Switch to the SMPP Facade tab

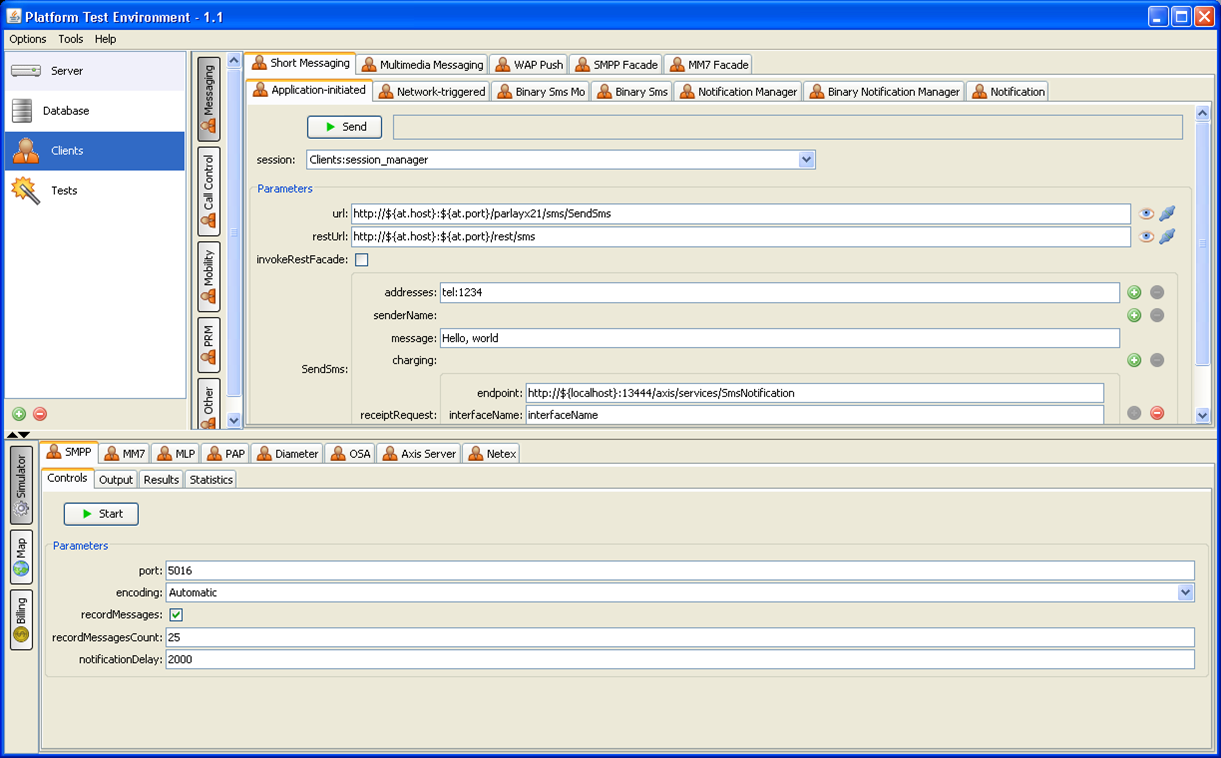click(x=615, y=64)
